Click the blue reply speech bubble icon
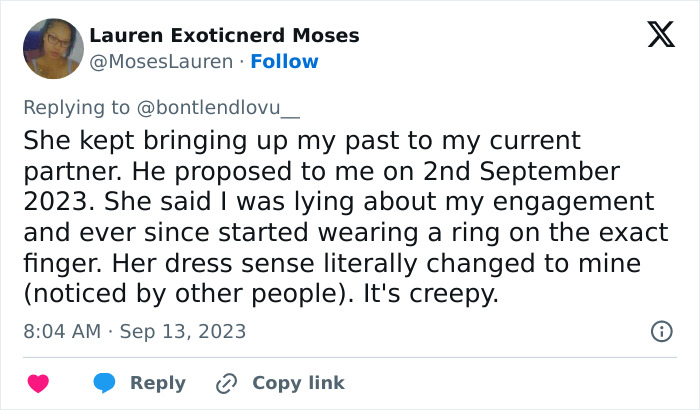This screenshot has width=700, height=410. 104,383
